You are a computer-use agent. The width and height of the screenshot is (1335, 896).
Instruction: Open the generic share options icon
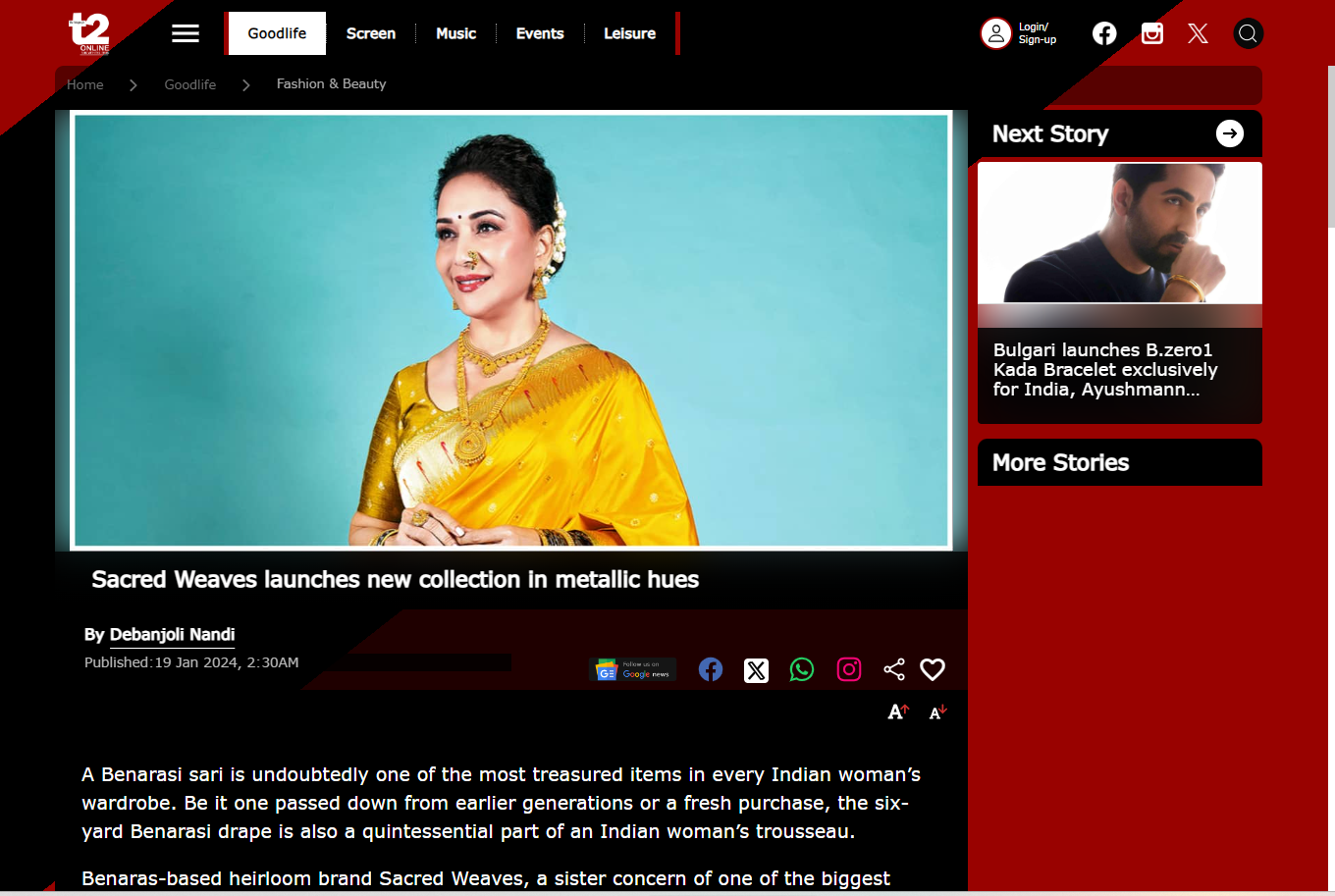click(894, 669)
